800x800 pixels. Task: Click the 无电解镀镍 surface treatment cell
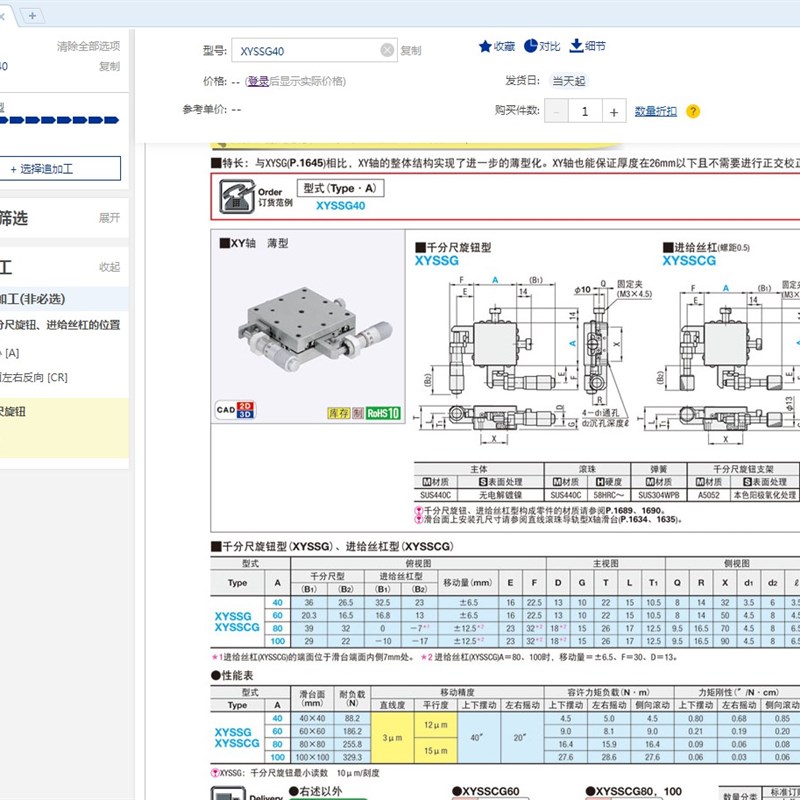(501, 495)
